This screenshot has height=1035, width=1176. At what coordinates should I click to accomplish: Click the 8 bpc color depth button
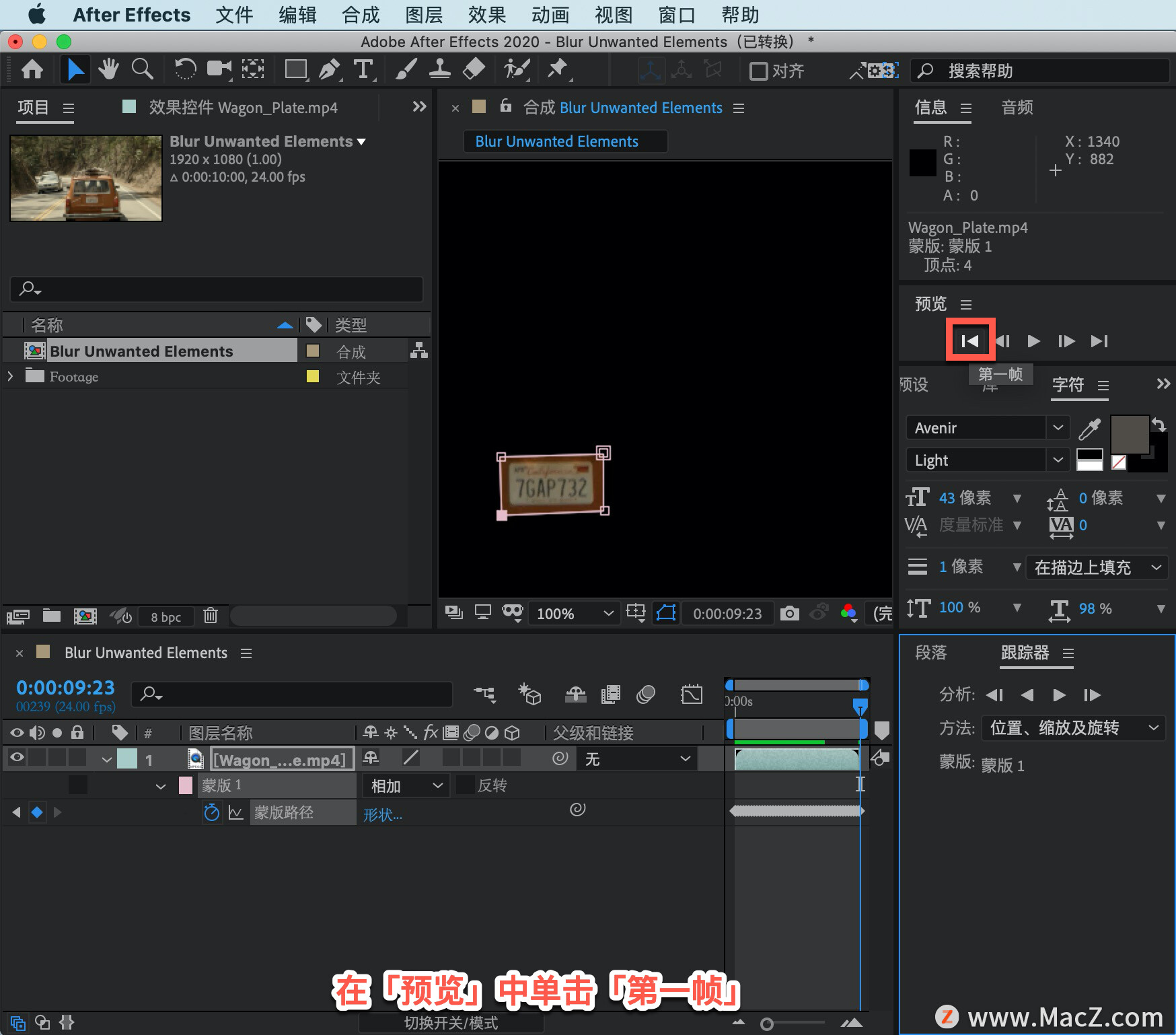pos(166,616)
